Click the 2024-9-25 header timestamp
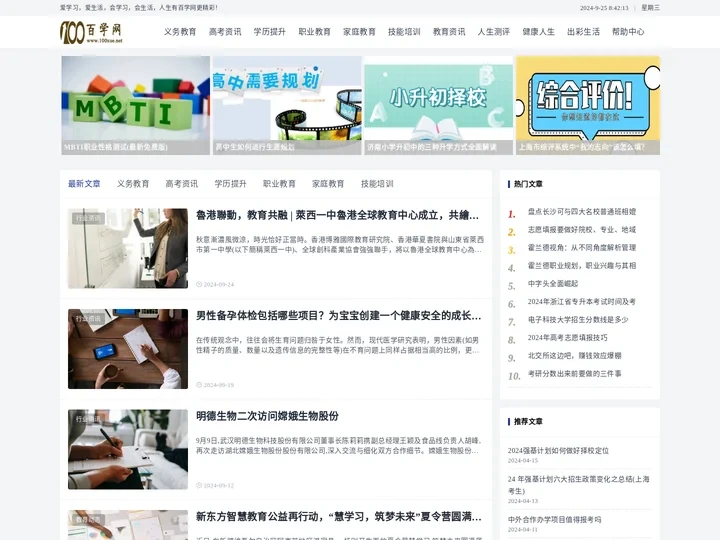This screenshot has height=540, width=720. tap(604, 8)
